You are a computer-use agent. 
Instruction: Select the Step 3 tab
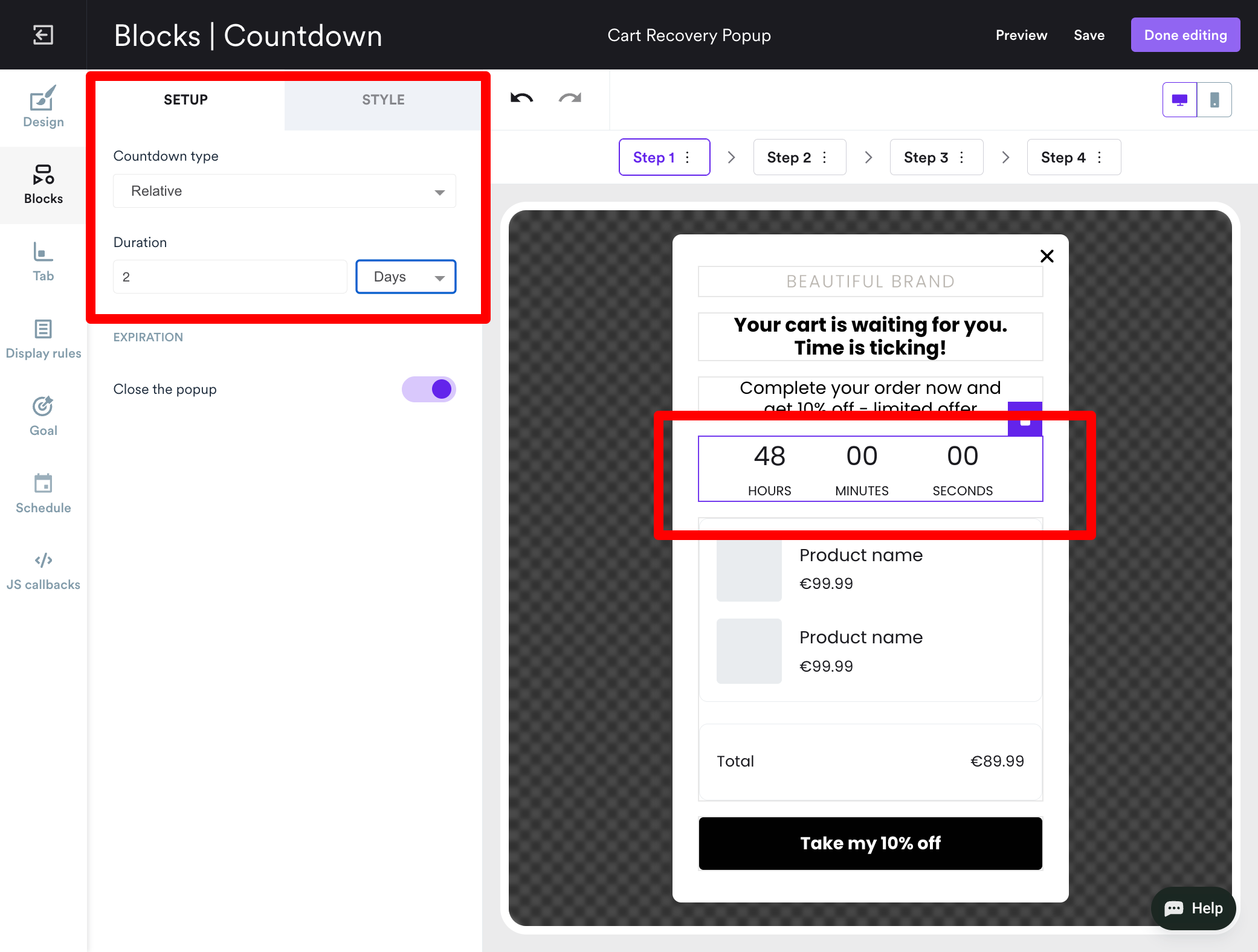pyautogui.click(x=925, y=158)
